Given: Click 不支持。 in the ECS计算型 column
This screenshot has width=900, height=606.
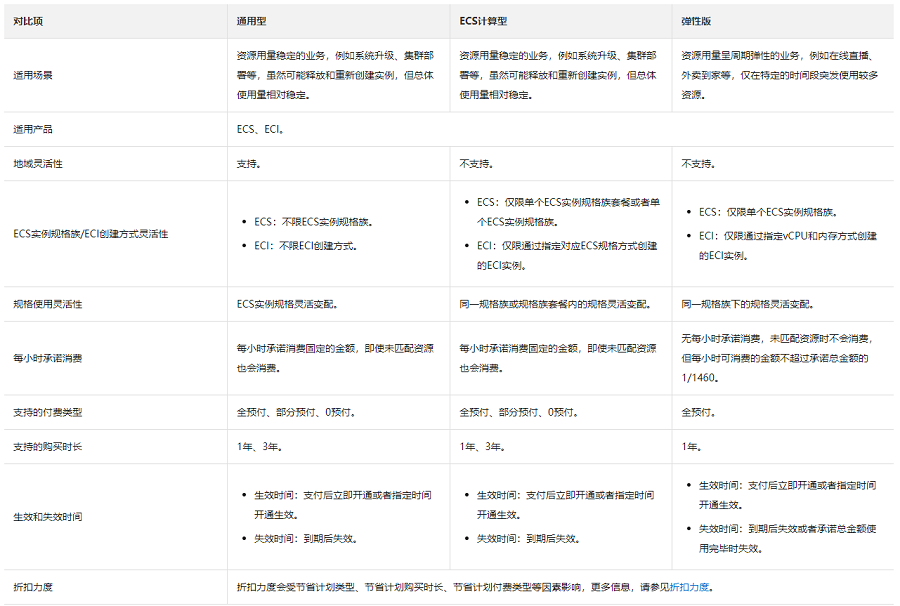Looking at the screenshot, I should point(476,164).
